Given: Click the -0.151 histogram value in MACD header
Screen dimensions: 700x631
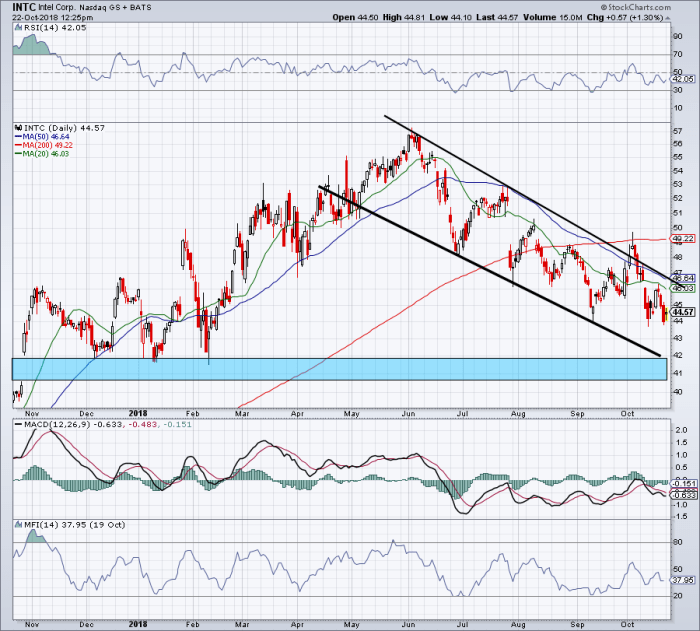Looking at the screenshot, I should coord(178,424).
